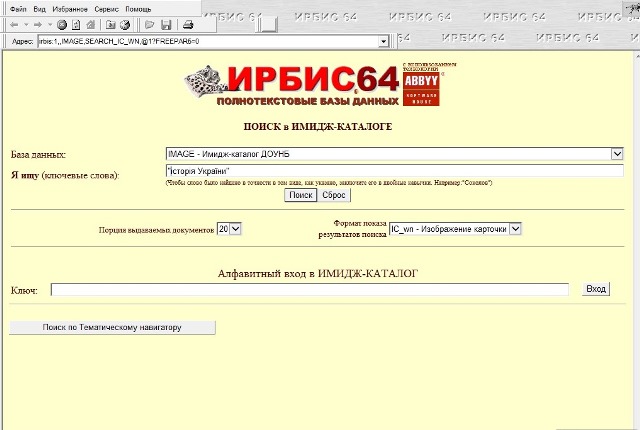Open the Файл menu
640x430 pixels.
click(x=18, y=9)
